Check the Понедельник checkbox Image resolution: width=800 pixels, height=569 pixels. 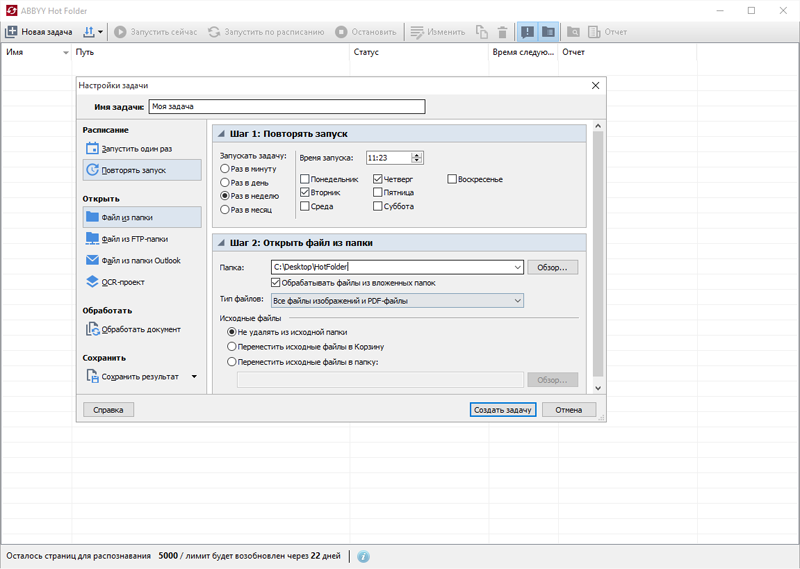305,179
